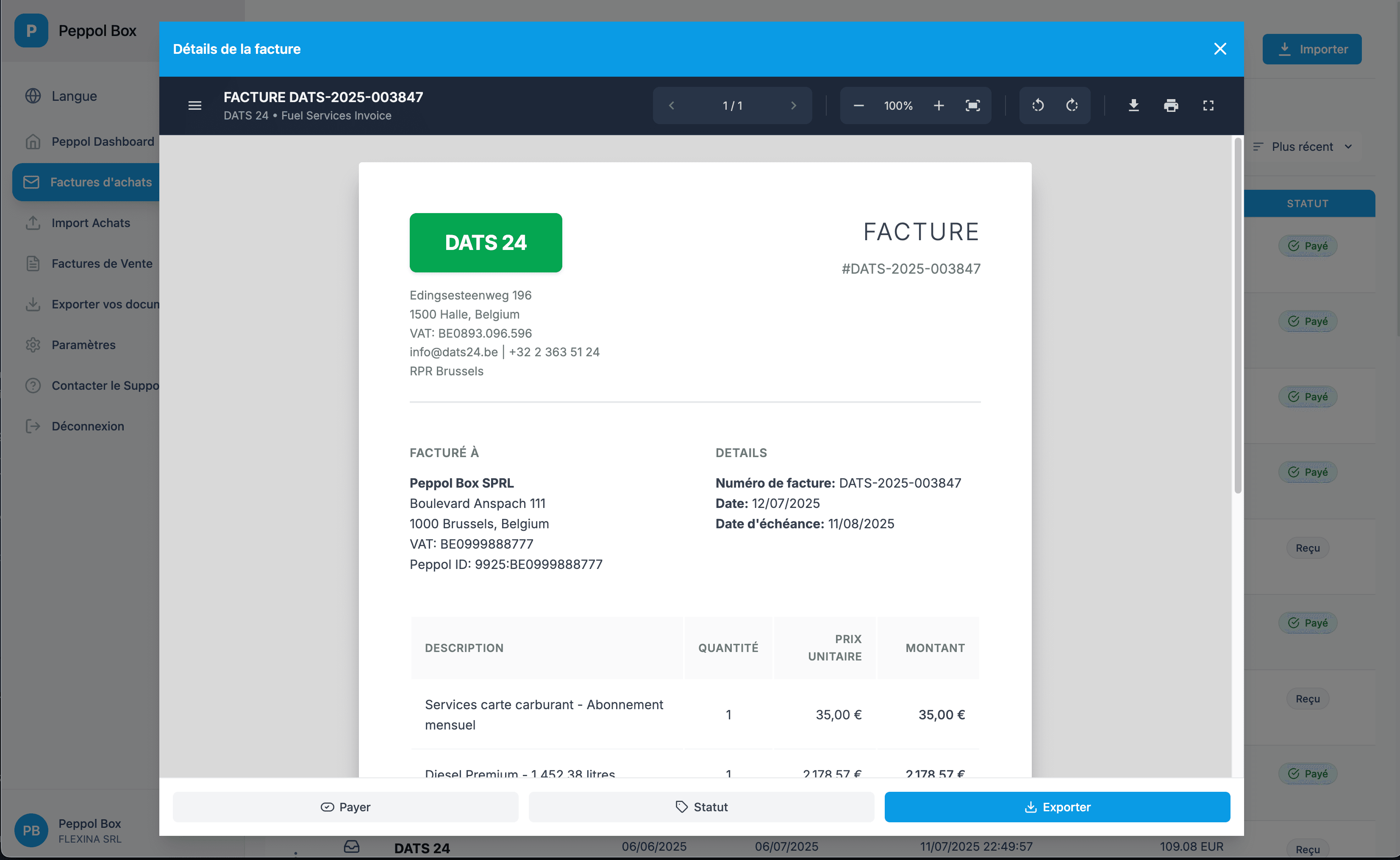Click the viewer vertical scrollbar

coord(1237,316)
